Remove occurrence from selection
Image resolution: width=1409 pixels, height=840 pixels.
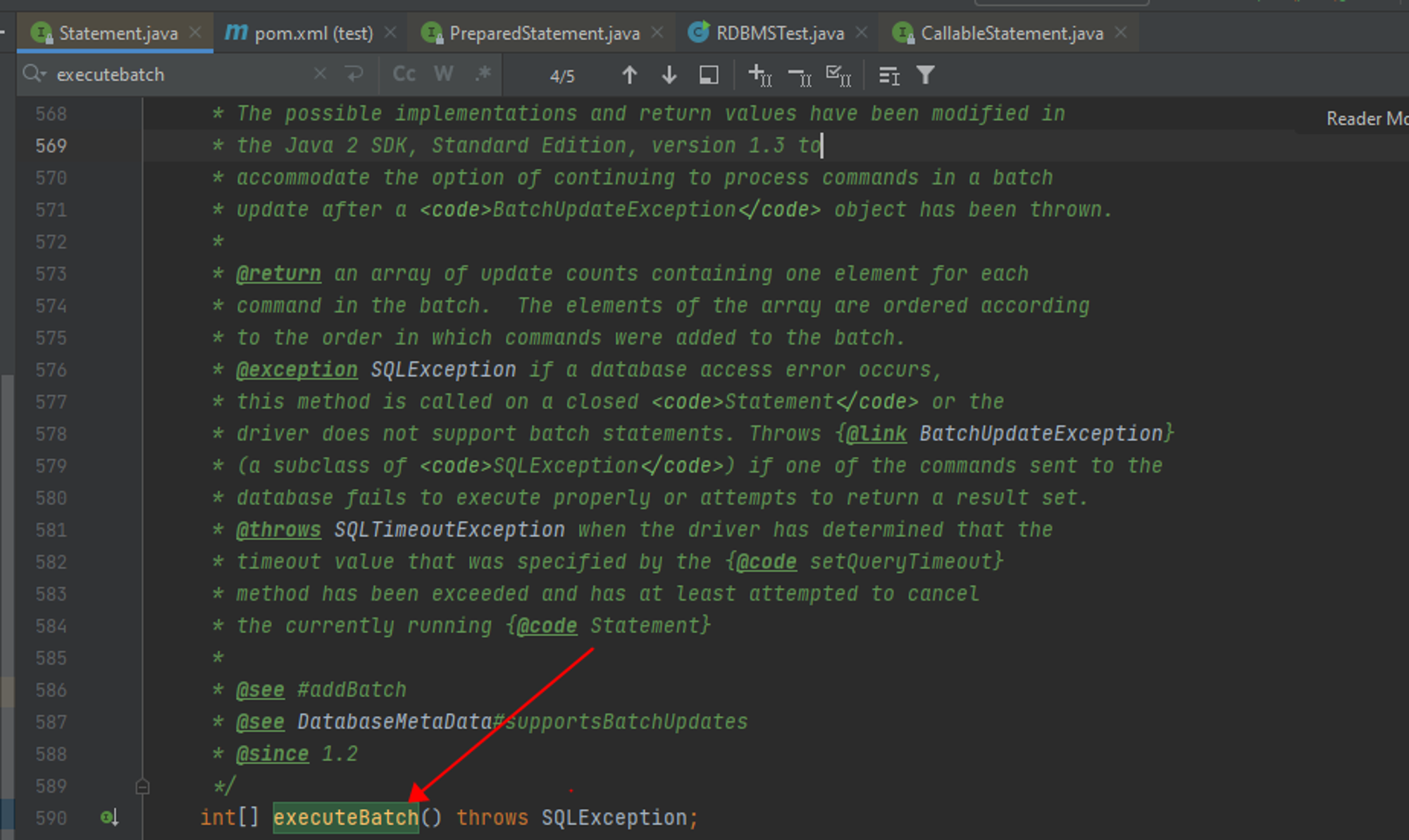[798, 75]
